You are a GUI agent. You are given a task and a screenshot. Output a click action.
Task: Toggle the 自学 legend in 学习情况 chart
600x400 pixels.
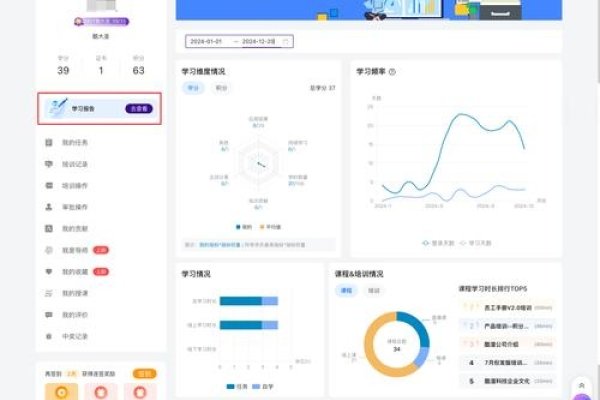tap(263, 387)
